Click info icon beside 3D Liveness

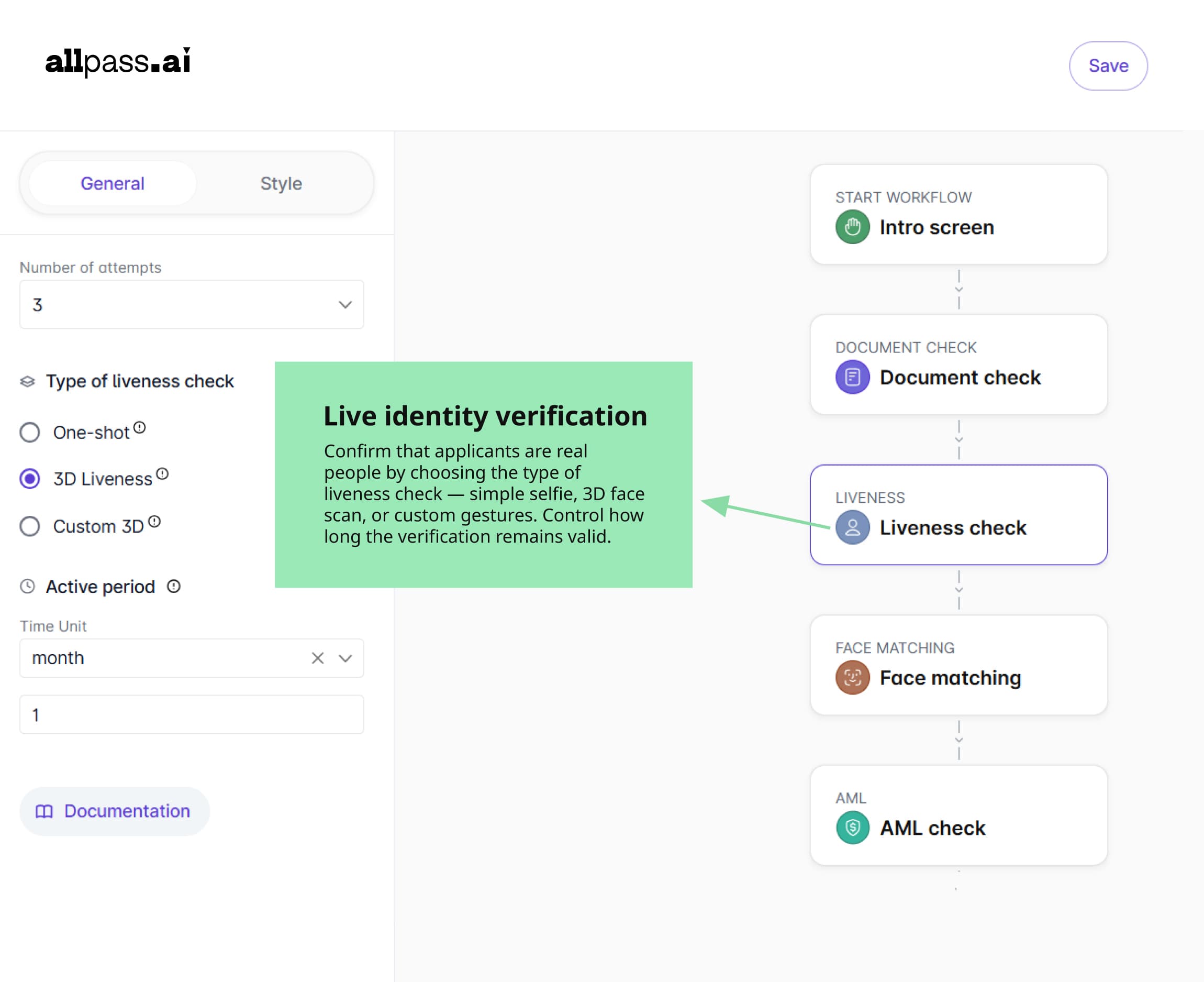pyautogui.click(x=162, y=474)
